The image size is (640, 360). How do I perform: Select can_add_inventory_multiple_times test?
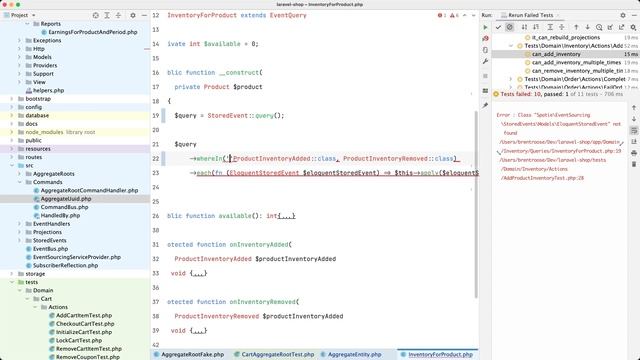pyautogui.click(x=576, y=62)
